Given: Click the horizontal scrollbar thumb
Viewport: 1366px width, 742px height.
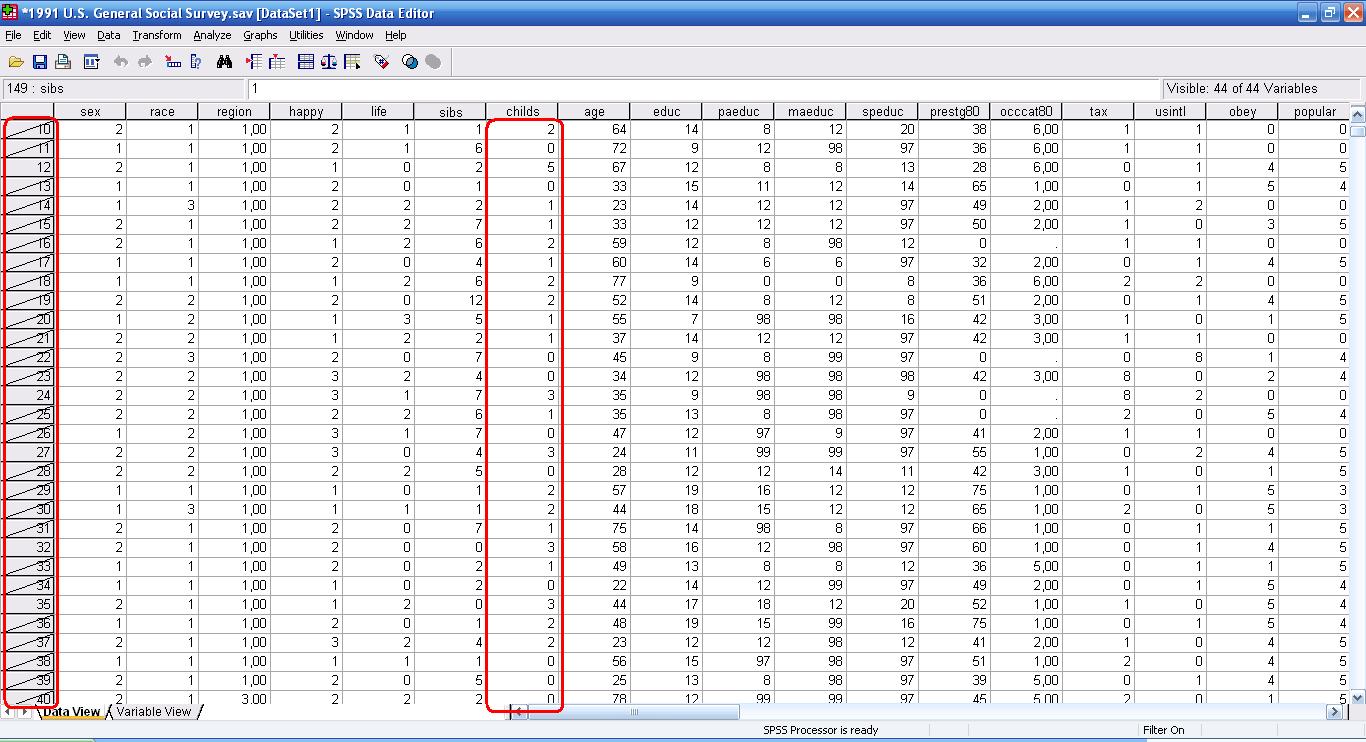Looking at the screenshot, I should pyautogui.click(x=634, y=712).
